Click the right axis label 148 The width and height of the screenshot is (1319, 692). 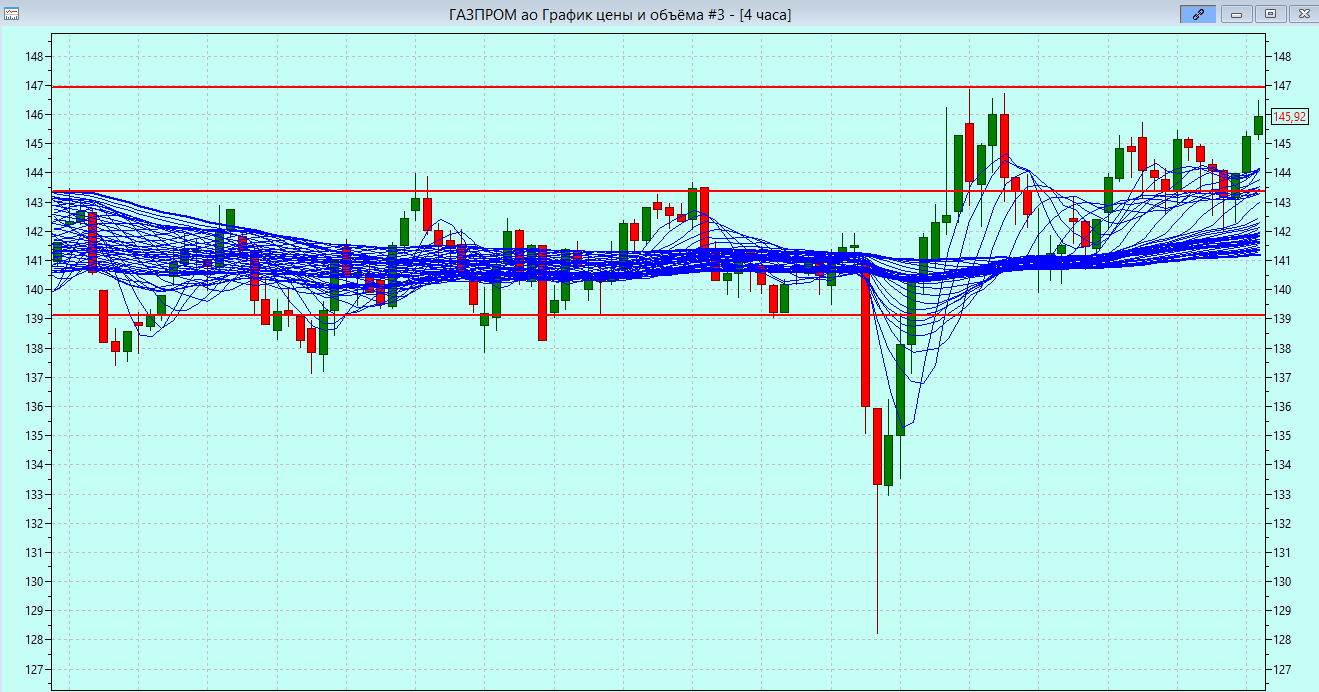click(1281, 57)
